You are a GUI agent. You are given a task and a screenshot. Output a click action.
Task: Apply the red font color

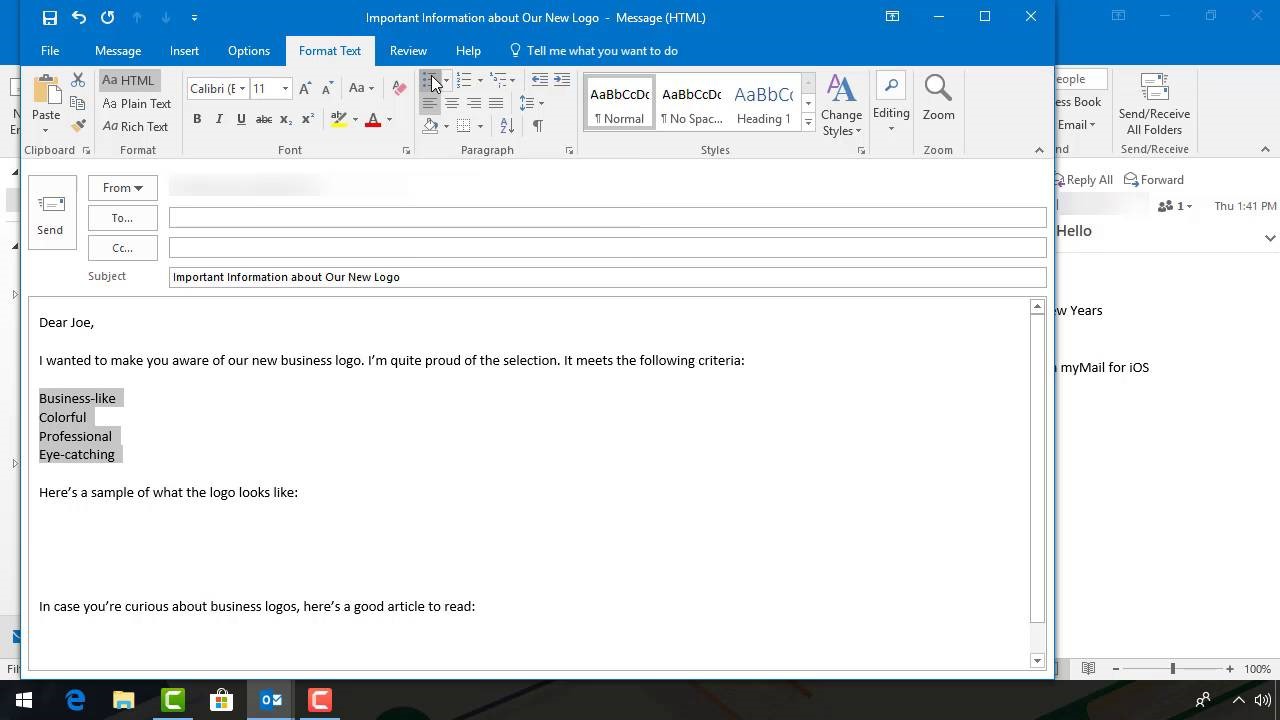pyautogui.click(x=373, y=119)
